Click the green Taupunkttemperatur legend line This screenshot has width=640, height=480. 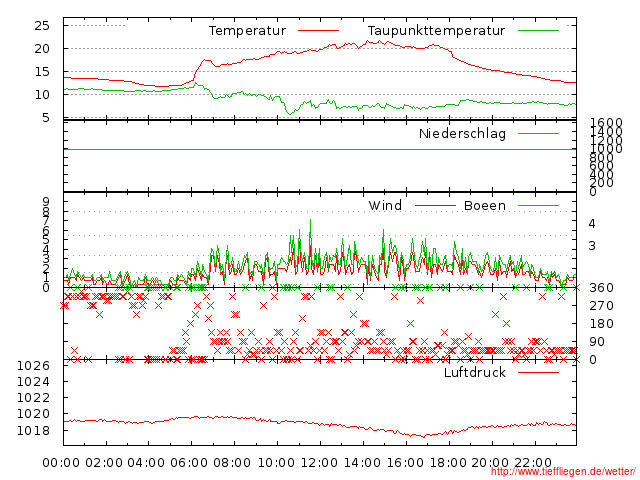538,31
